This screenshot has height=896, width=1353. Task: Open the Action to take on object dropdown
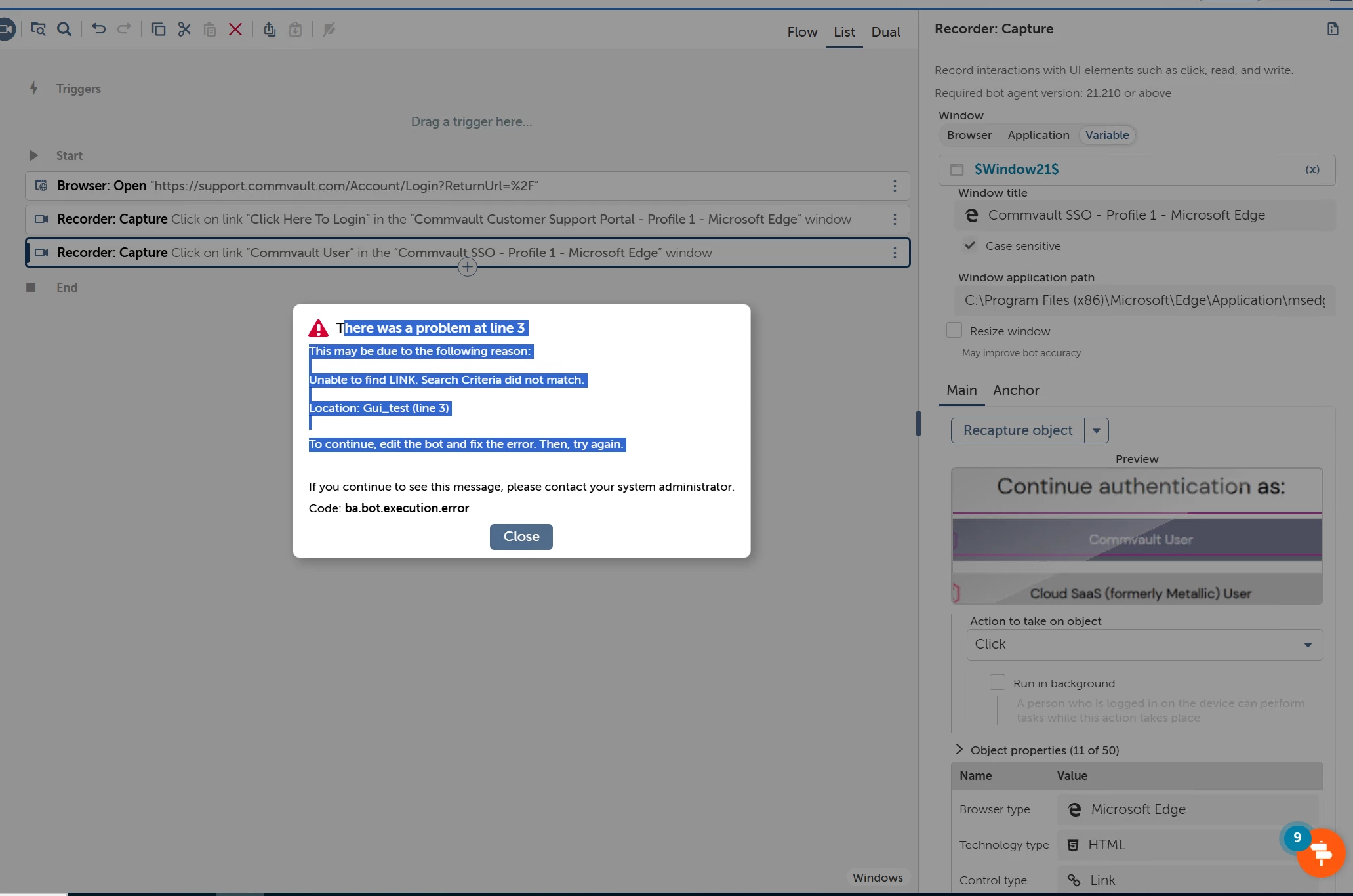[x=1144, y=645]
